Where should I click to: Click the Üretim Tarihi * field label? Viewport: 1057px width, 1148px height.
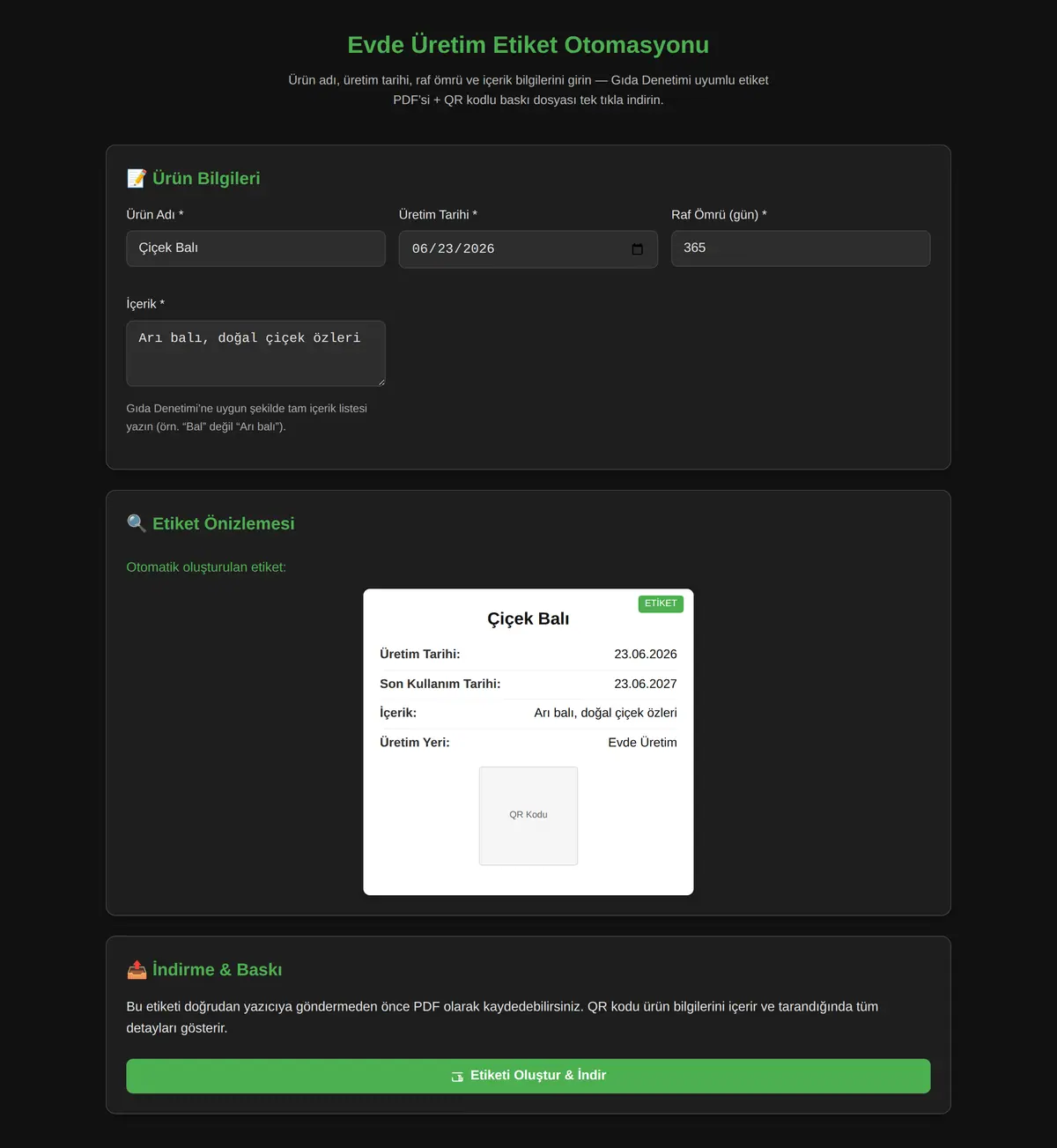click(438, 215)
